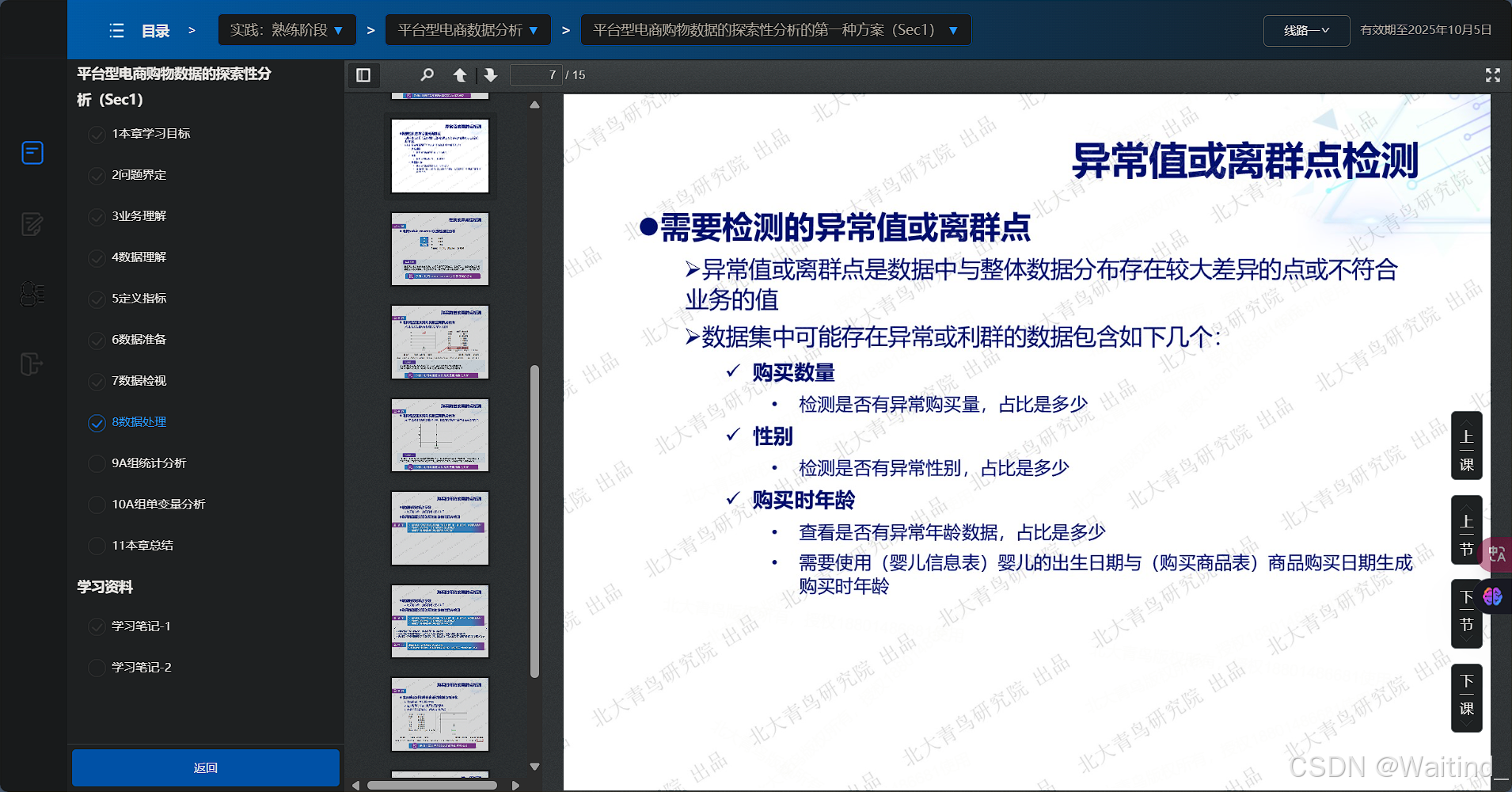
Task: Select the second full slide thumbnail
Action: pos(440,249)
